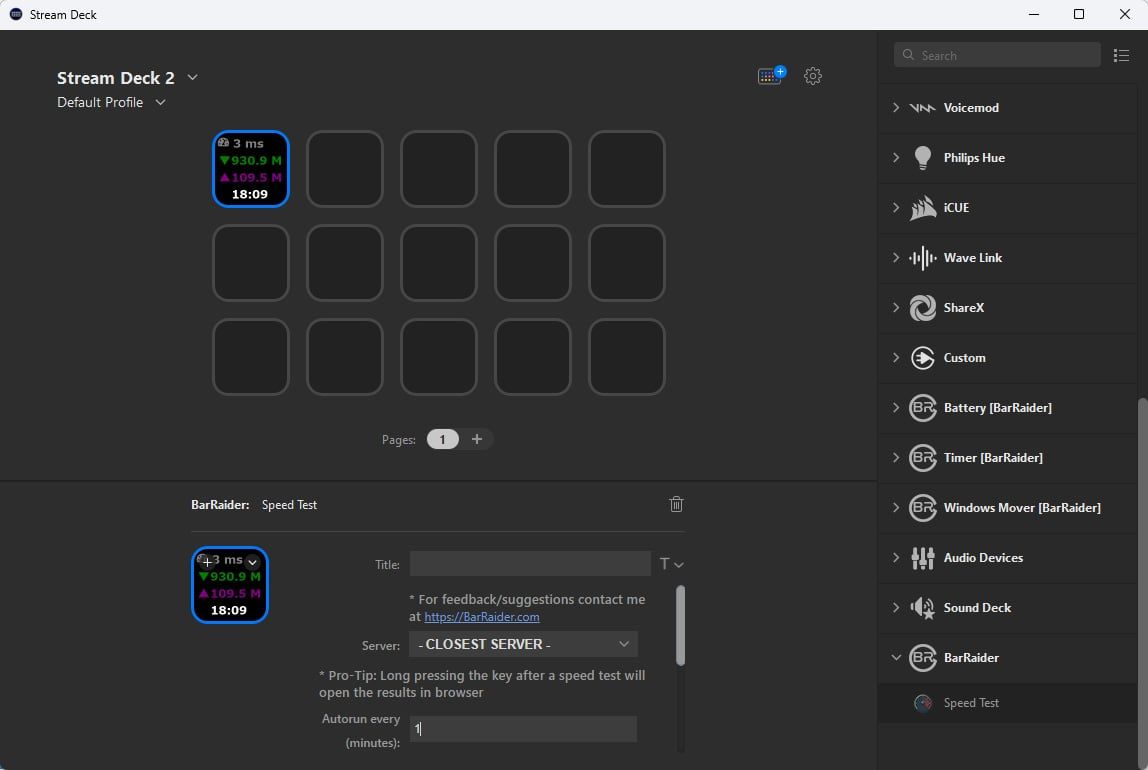Expand the Timer [BarRaider] category
The height and width of the screenshot is (770, 1148).
[896, 458]
